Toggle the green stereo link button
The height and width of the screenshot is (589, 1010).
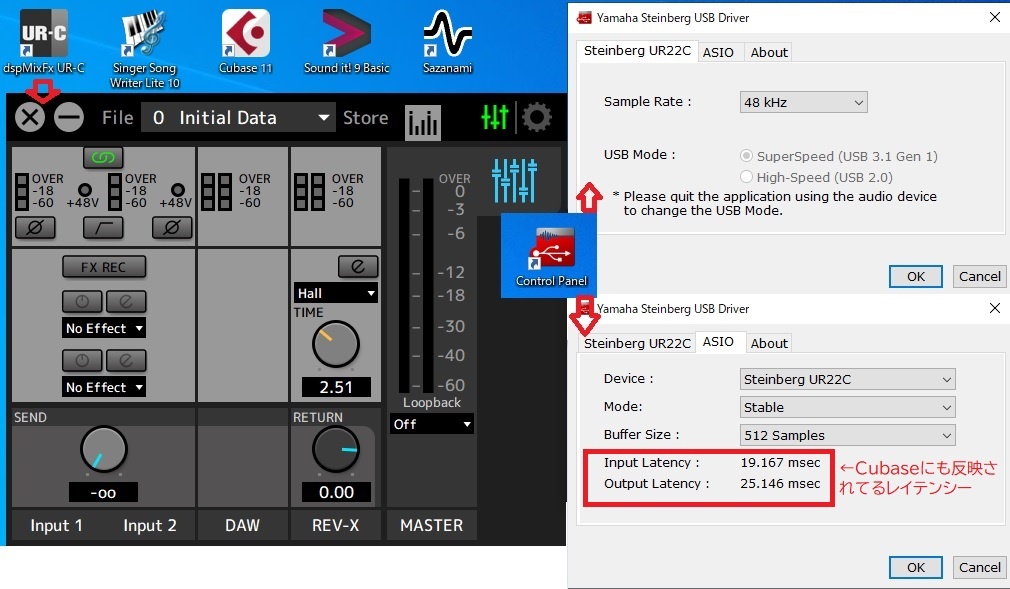(103, 157)
